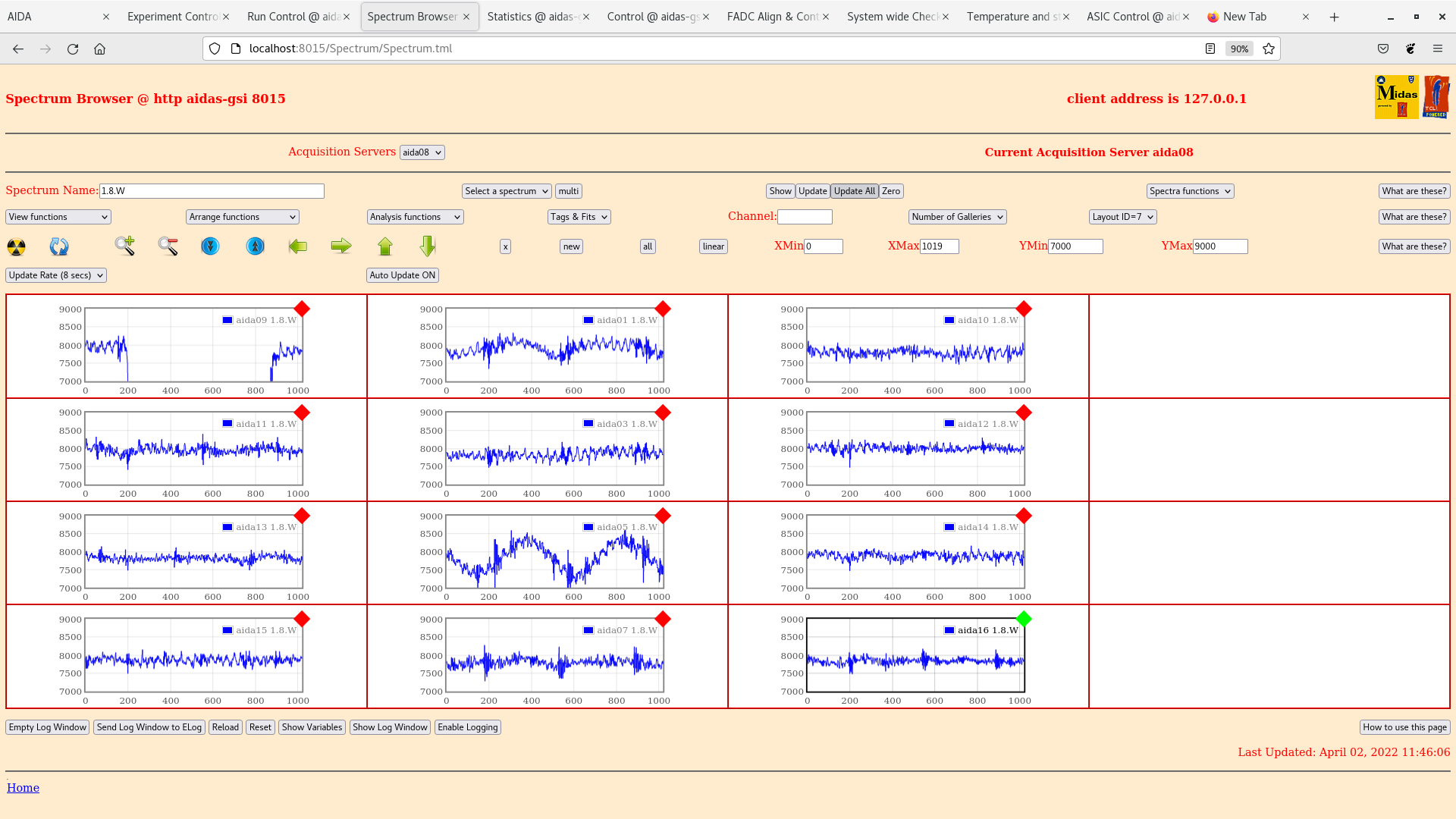Open the Update Rate (8 secs) dropdown
This screenshot has height=819, width=1456.
coord(56,275)
